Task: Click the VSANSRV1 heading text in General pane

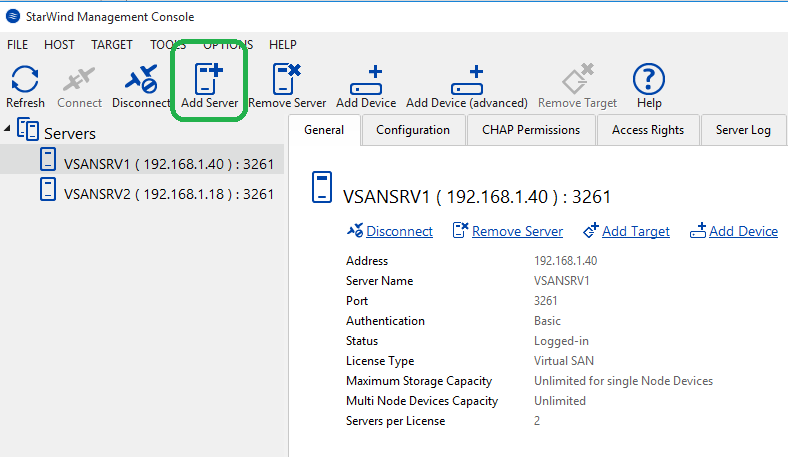Action: [x=476, y=197]
